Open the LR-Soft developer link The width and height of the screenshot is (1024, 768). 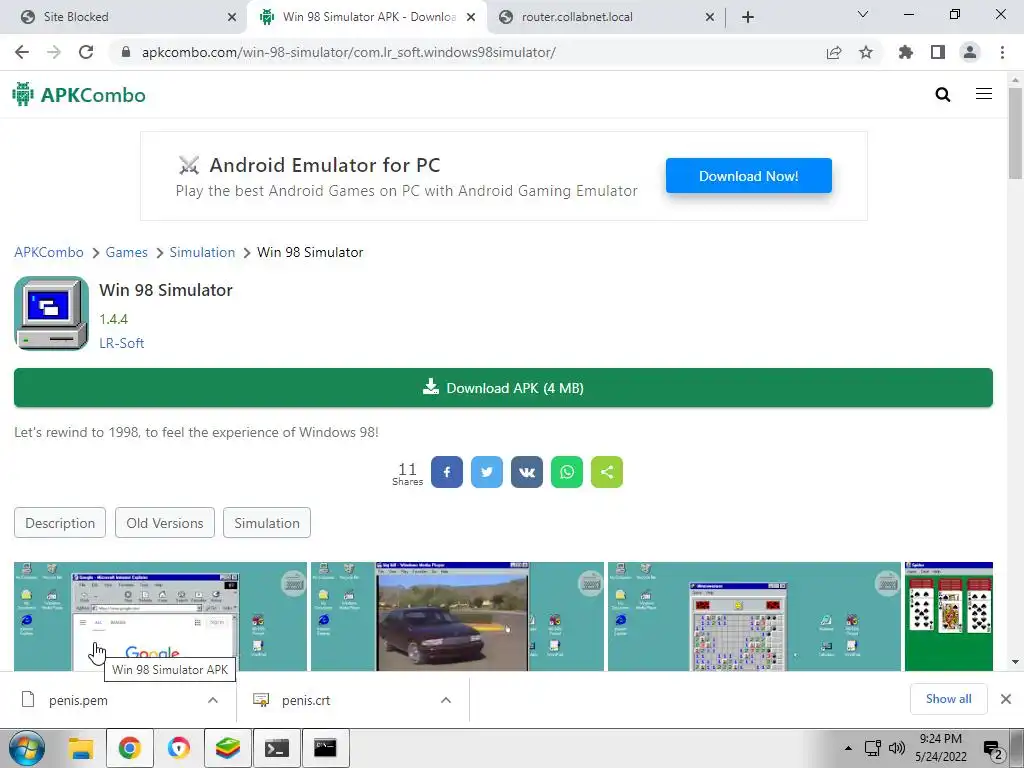[x=121, y=343]
